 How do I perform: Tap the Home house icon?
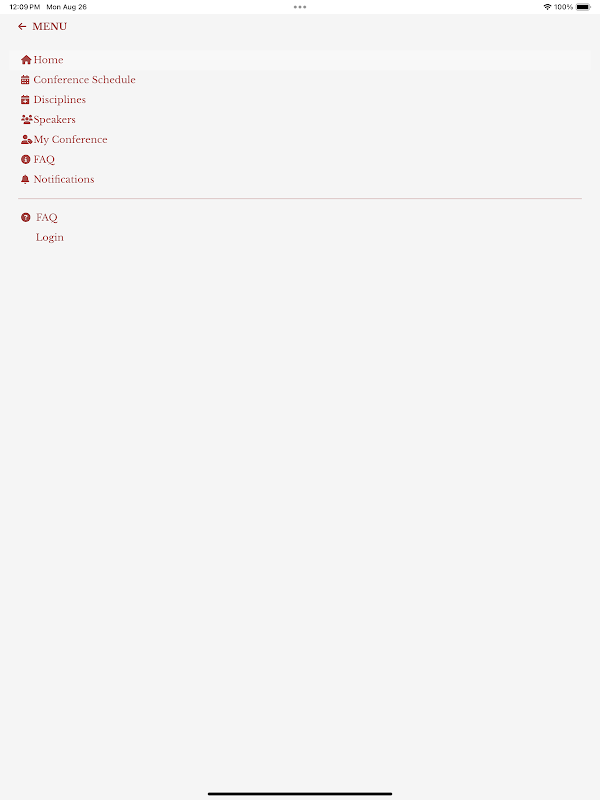click(x=26, y=60)
